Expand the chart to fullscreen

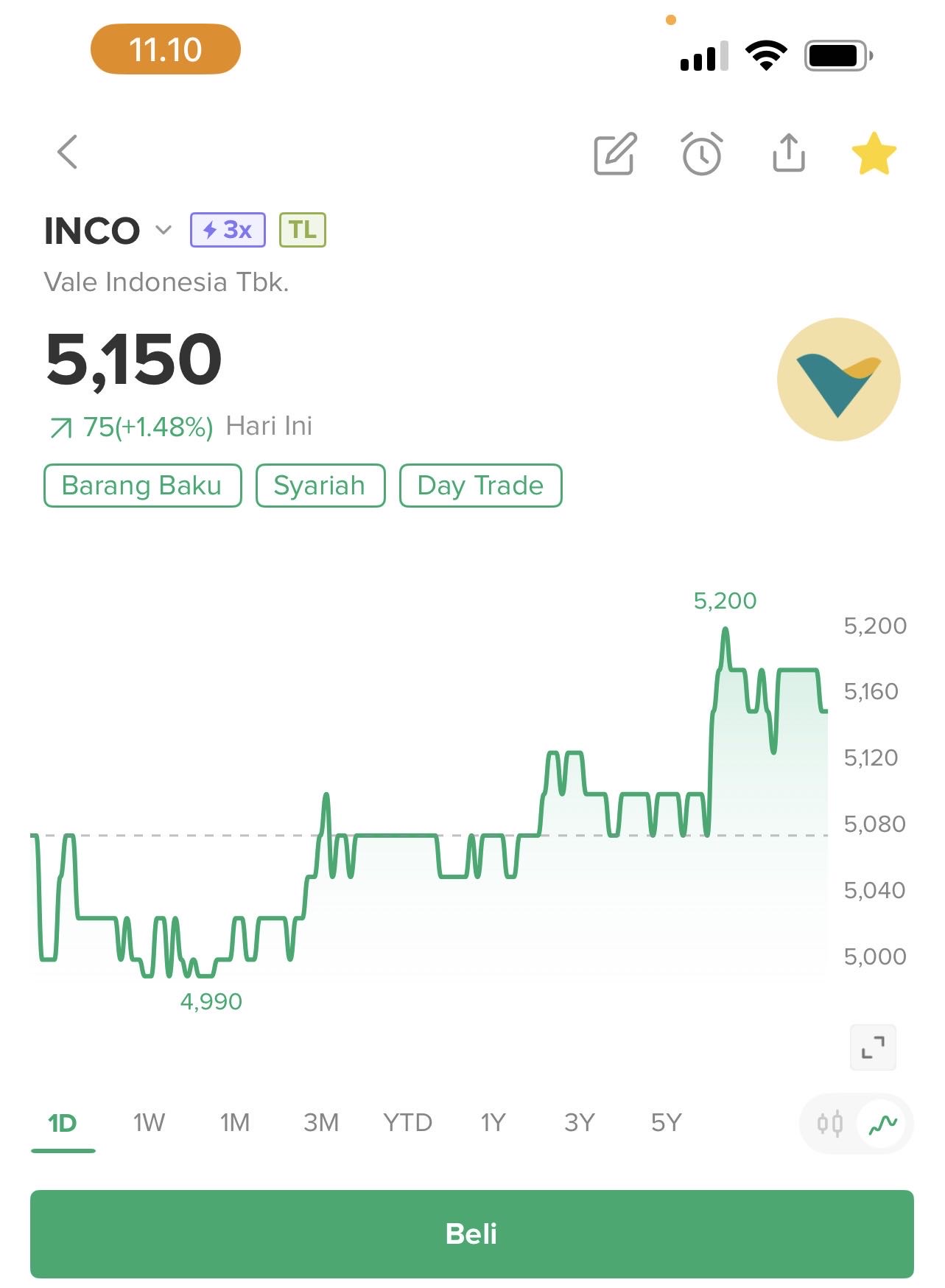click(873, 1046)
